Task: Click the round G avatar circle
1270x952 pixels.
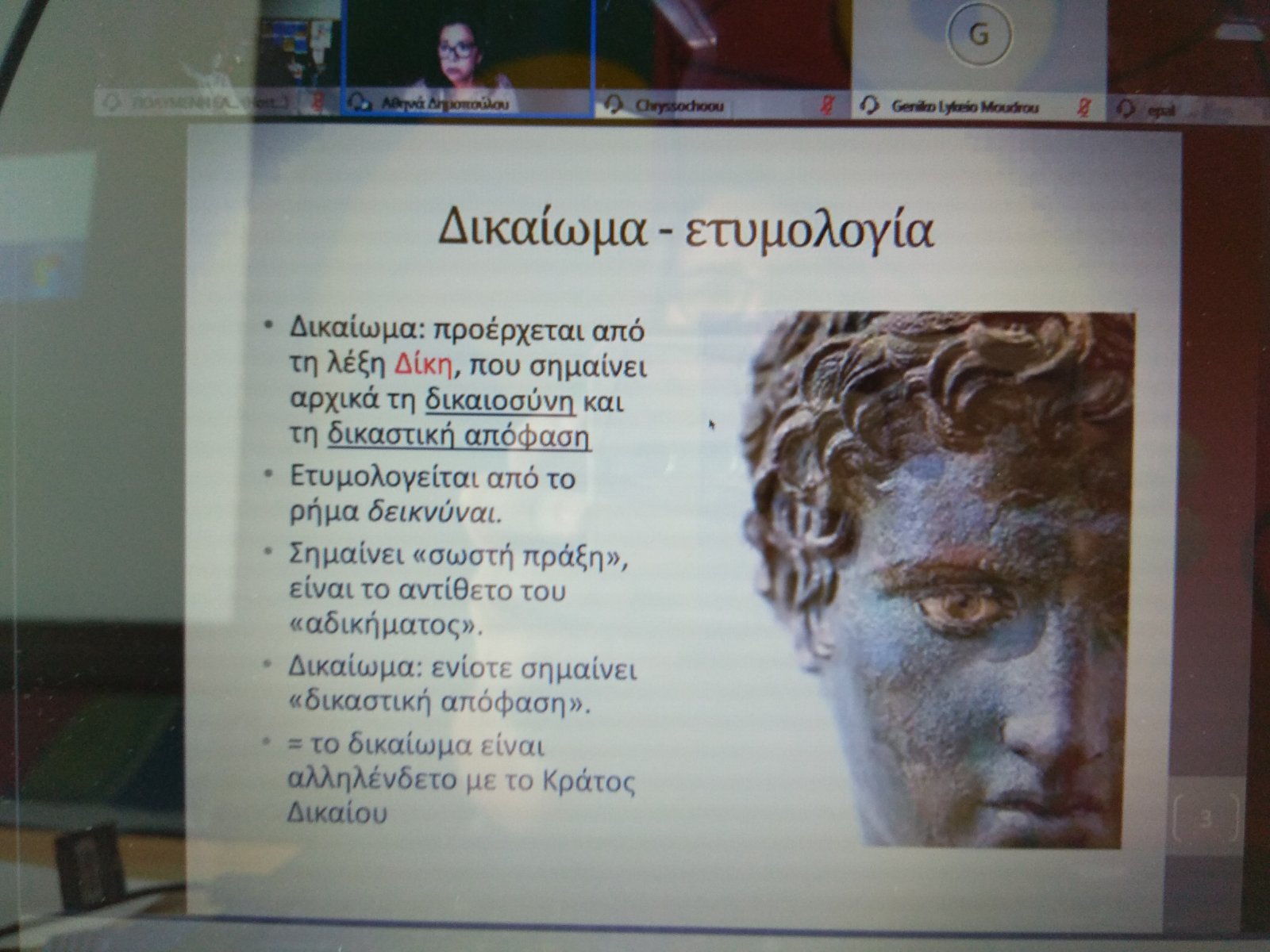Action: pyautogui.click(x=979, y=36)
